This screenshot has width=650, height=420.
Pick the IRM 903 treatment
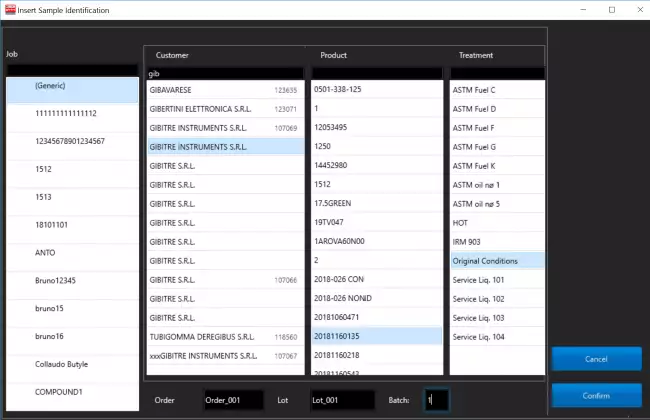click(497, 242)
